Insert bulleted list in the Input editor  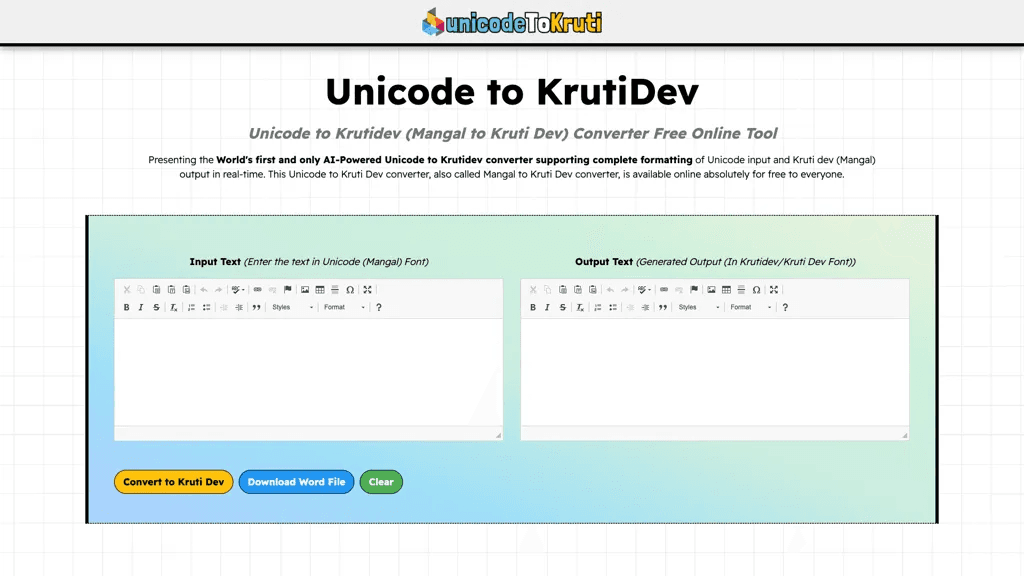(x=206, y=307)
